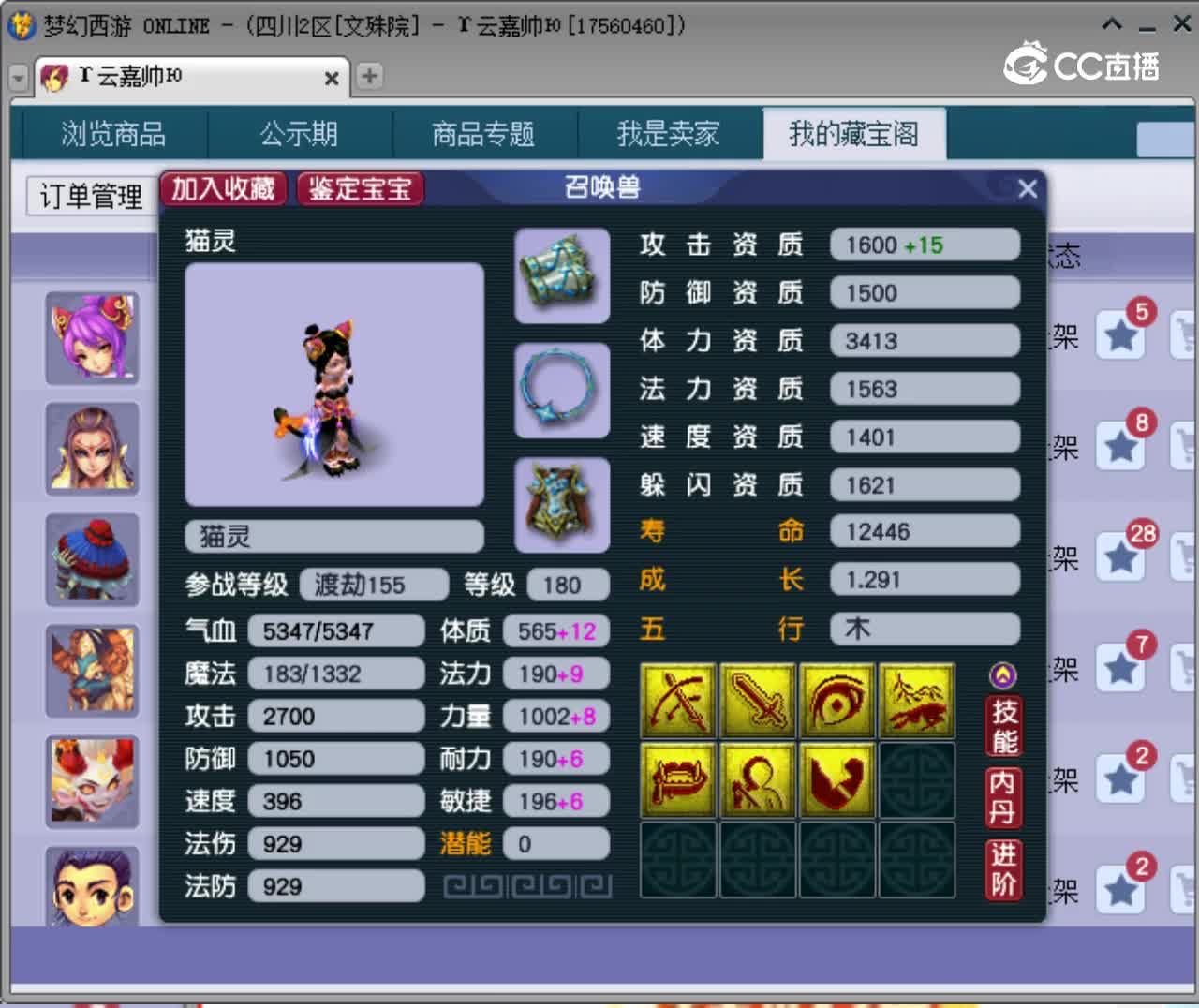Close the 召唤兽 panel
This screenshot has height=1008, width=1199.
click(1028, 188)
